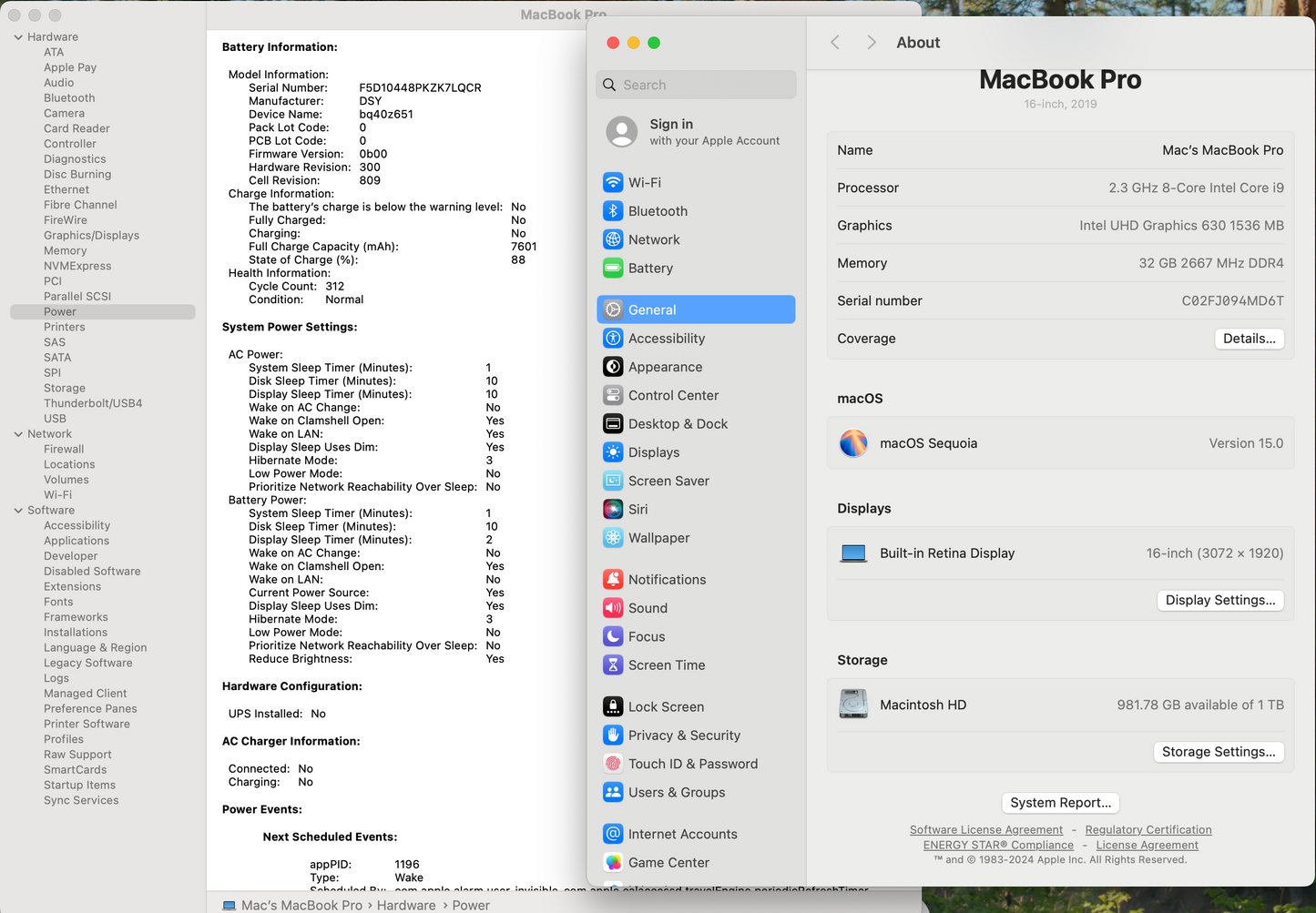This screenshot has height=913, width=1316.
Task: Click the Sign in profile avatar icon
Action: (622, 132)
